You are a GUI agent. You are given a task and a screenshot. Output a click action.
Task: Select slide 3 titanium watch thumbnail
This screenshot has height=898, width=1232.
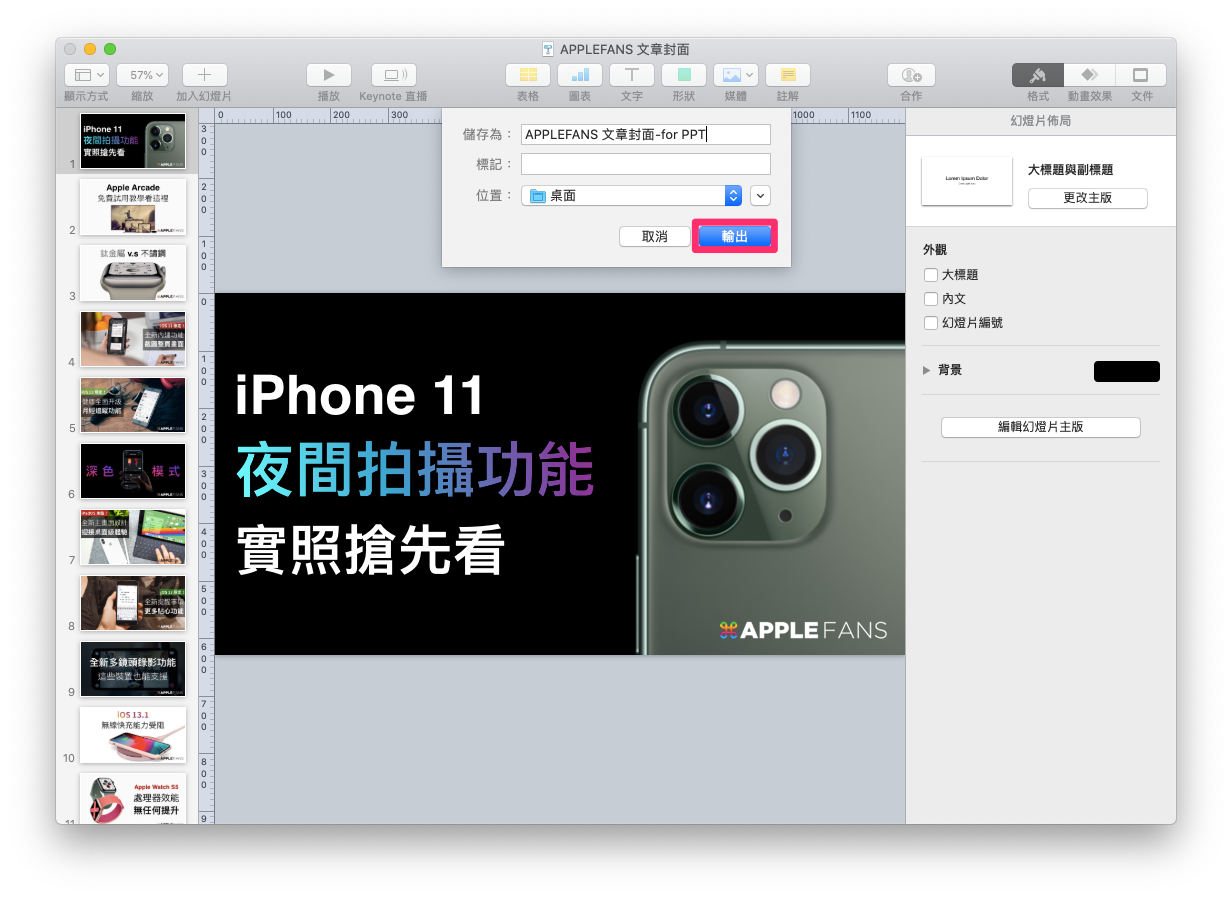pos(133,273)
